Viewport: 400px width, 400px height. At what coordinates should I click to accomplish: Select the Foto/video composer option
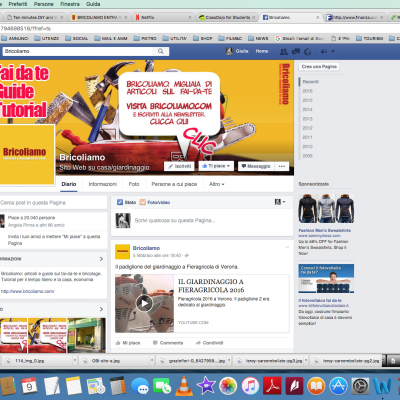point(155,202)
